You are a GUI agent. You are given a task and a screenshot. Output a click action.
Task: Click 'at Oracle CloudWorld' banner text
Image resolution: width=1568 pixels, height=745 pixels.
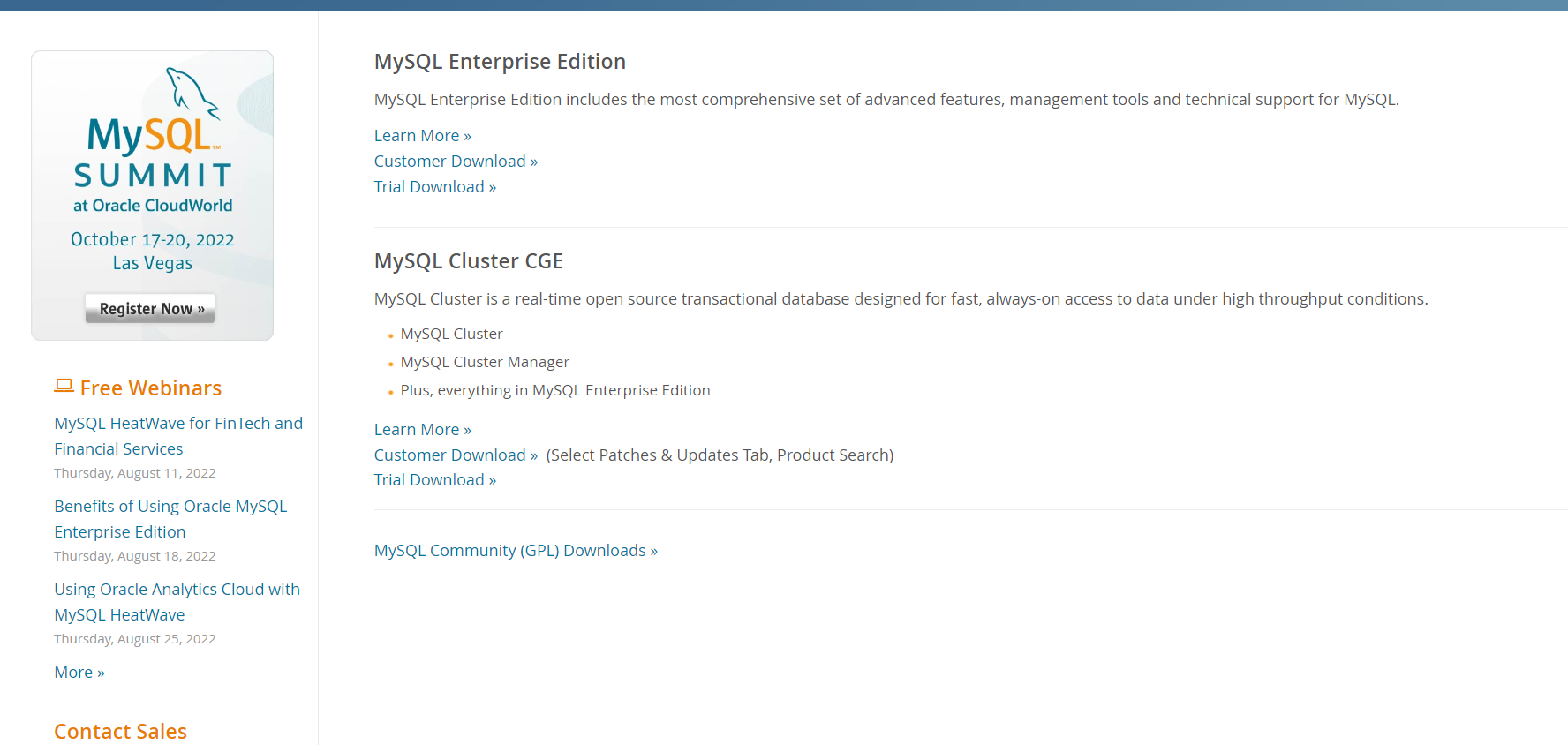point(153,206)
